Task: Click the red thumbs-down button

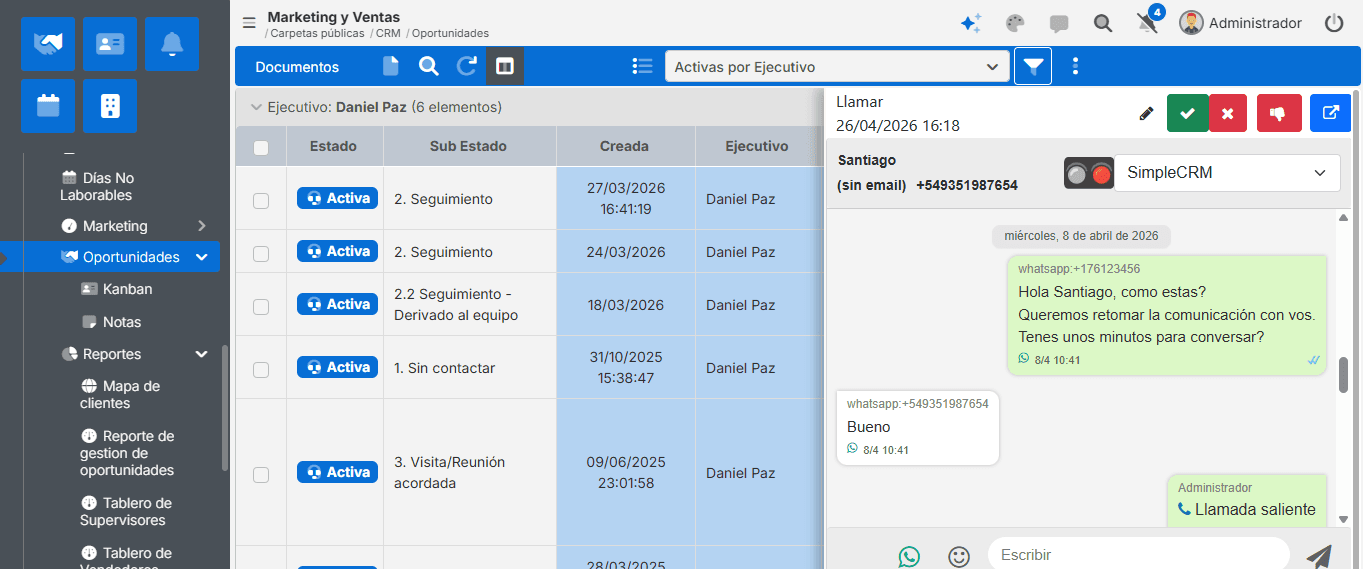Action: pyautogui.click(x=1278, y=113)
